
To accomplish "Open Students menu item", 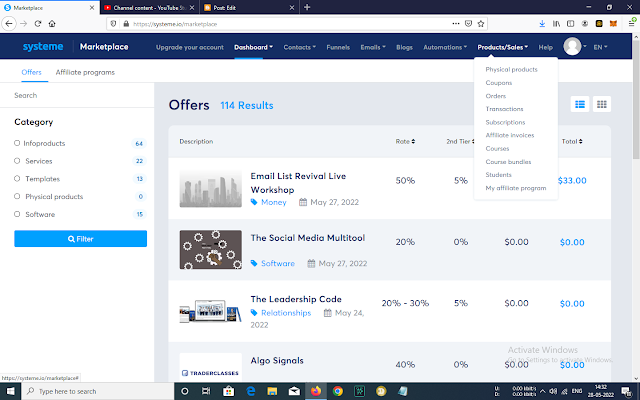I will pyautogui.click(x=498, y=175).
